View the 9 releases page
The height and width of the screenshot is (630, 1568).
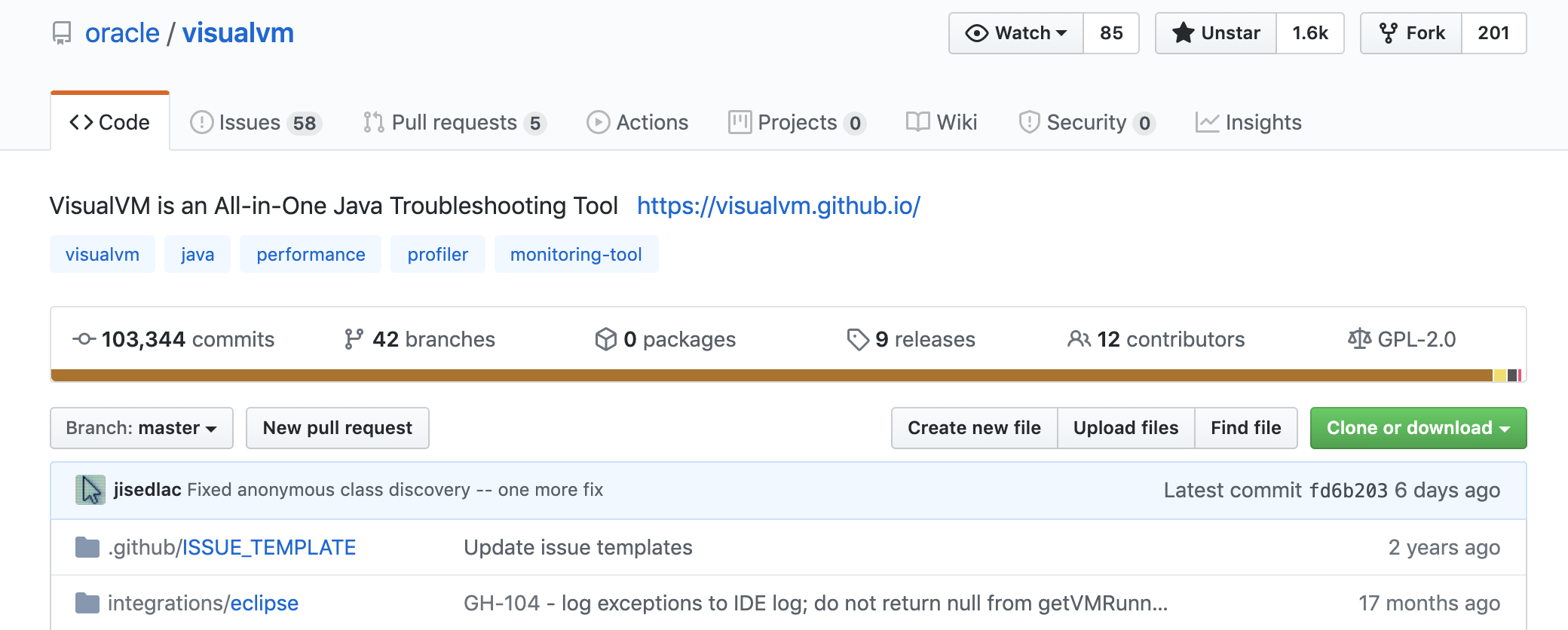tap(911, 339)
